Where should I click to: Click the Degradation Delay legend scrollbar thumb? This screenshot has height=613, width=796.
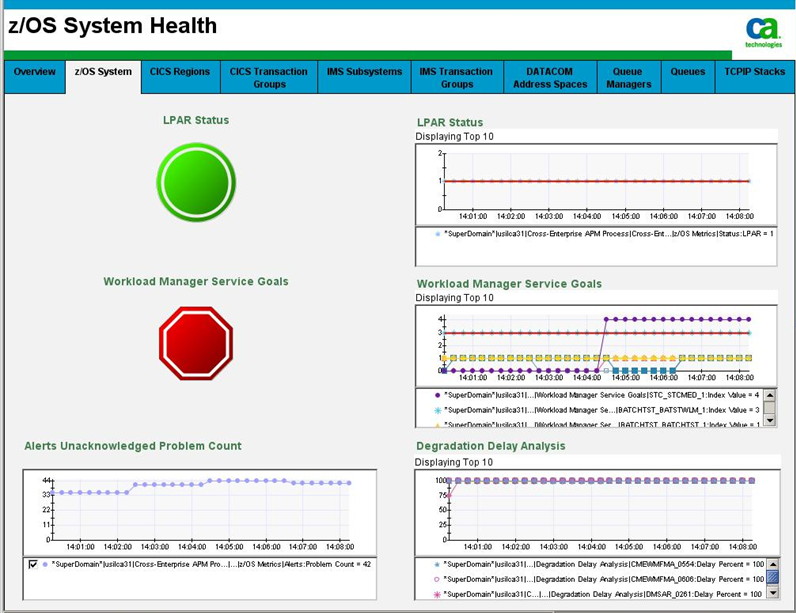click(773, 577)
